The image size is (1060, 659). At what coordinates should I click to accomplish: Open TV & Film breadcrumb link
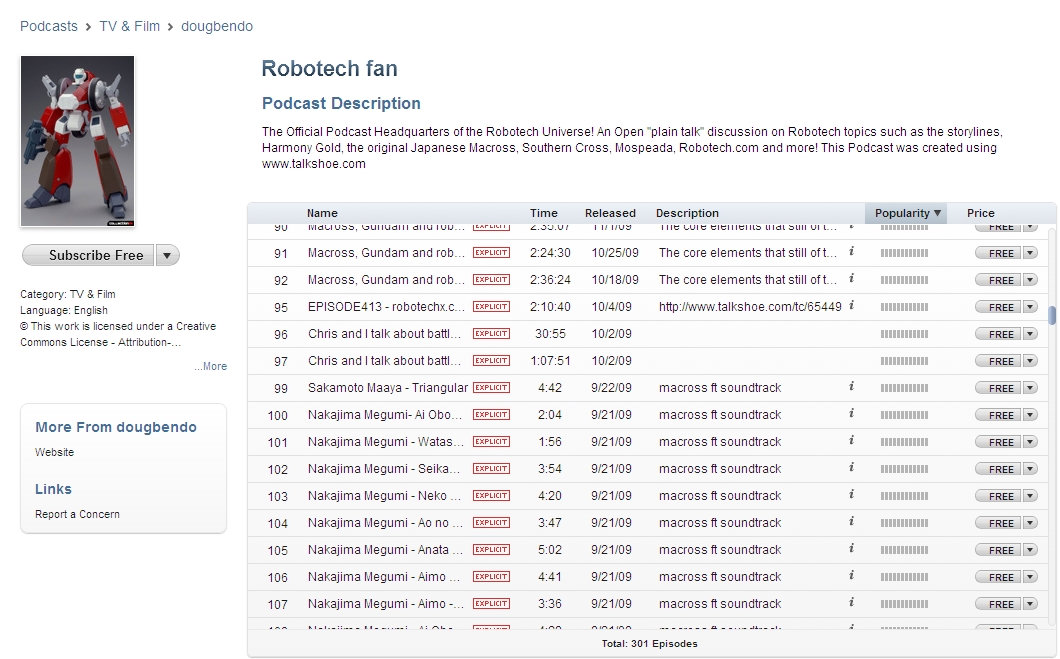[x=130, y=26]
